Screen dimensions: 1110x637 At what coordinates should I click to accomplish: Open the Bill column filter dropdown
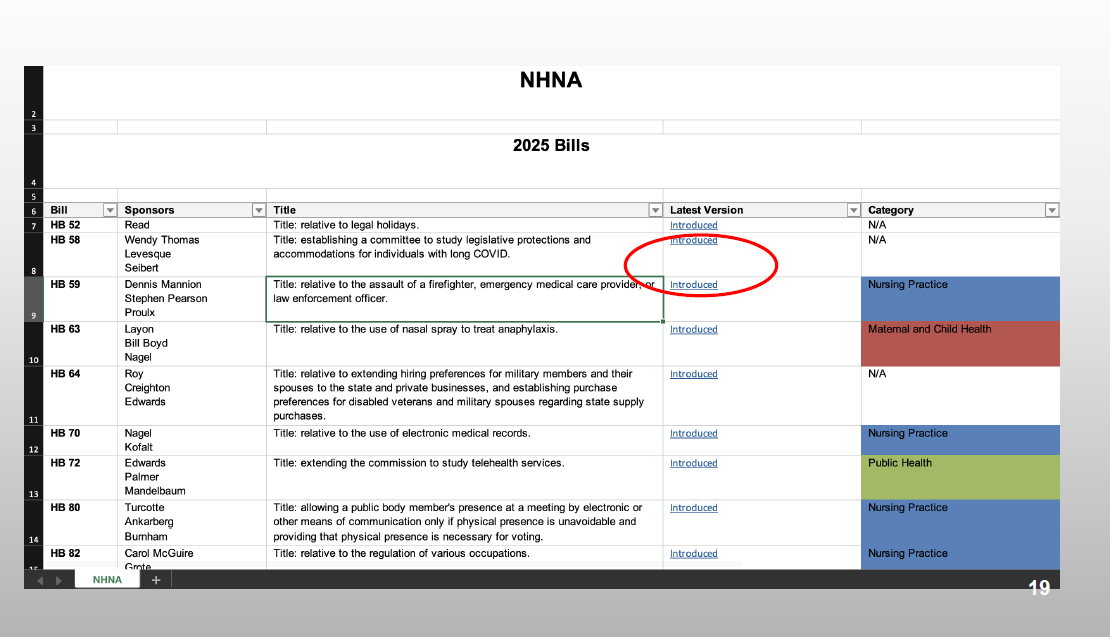[x=110, y=210]
